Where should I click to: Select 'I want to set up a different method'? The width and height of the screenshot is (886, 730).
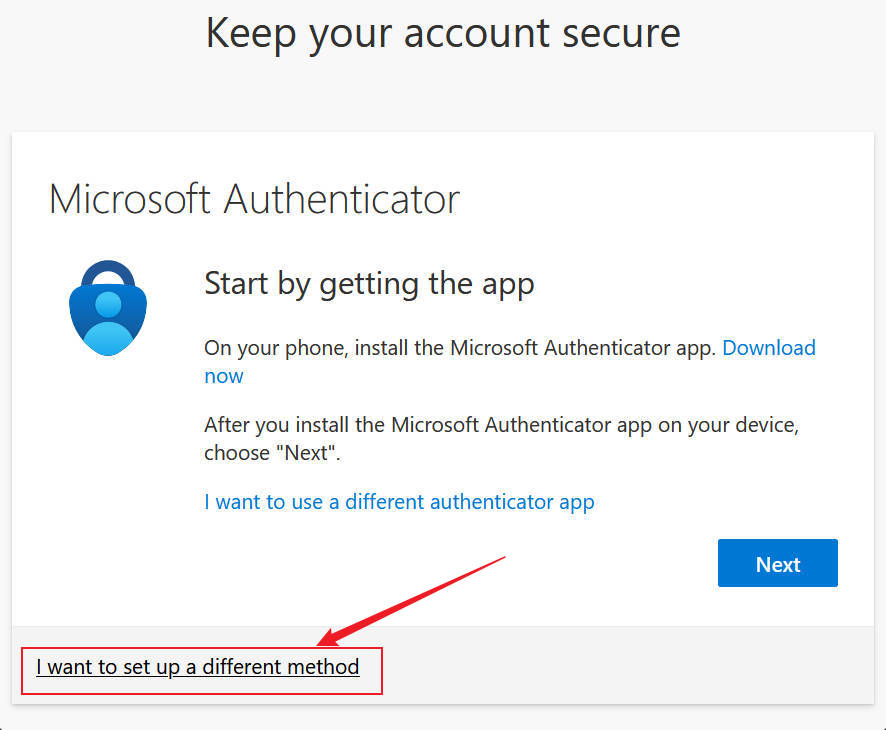point(198,667)
